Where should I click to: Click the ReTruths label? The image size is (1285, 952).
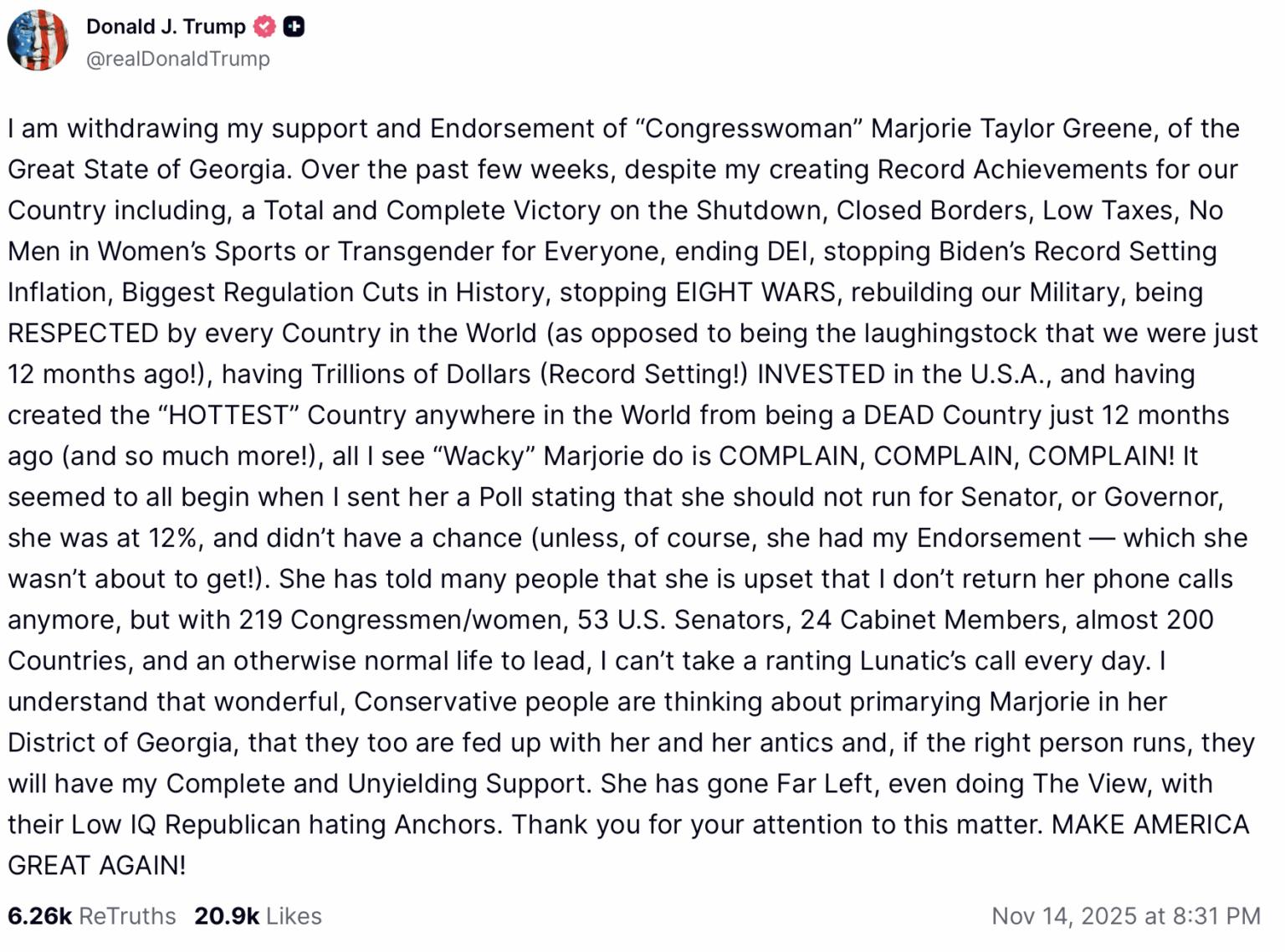[127, 916]
